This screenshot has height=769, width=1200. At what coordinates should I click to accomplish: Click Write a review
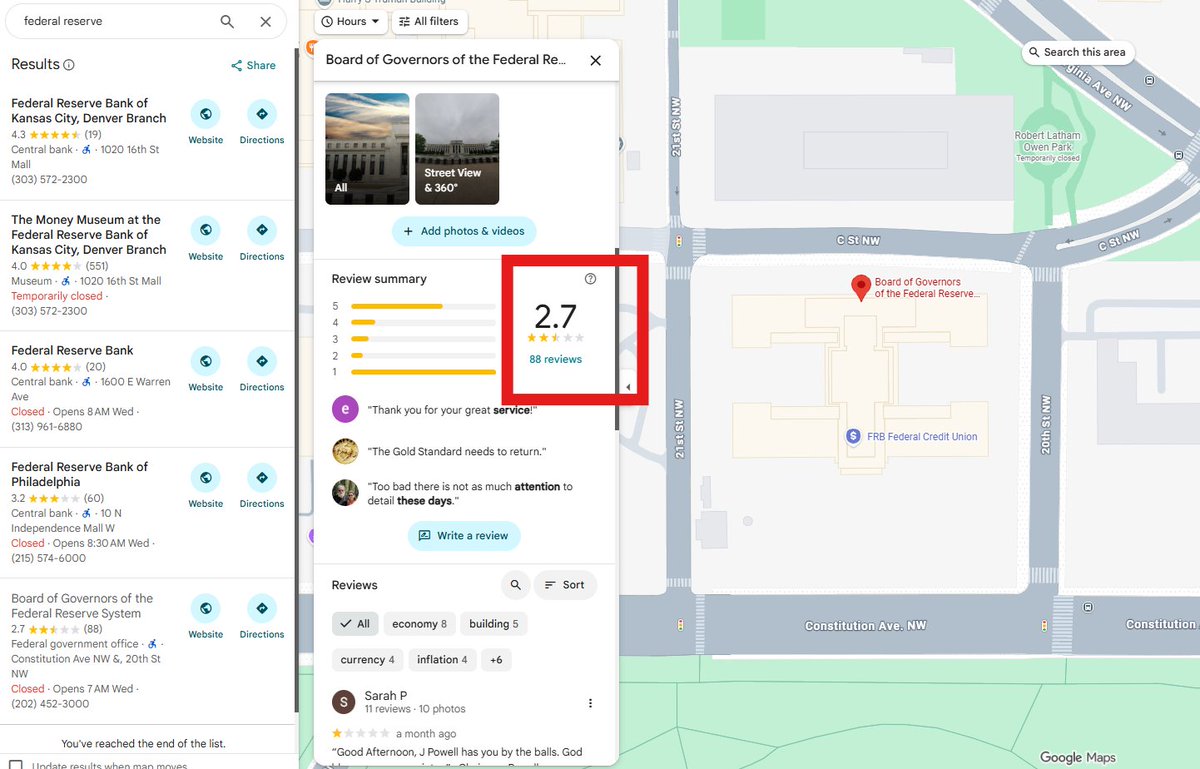point(464,536)
